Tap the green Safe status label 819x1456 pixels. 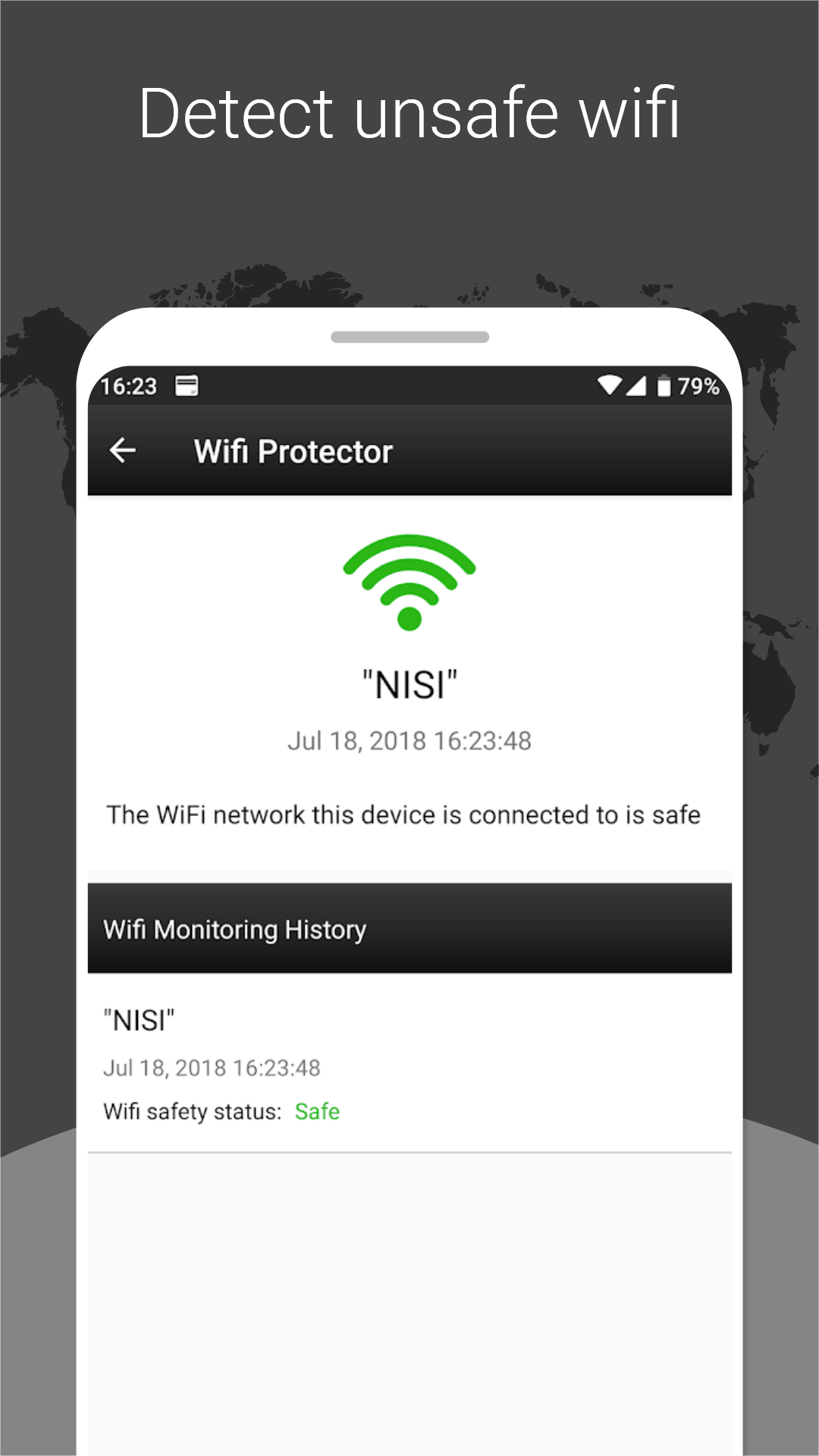coord(317,1111)
